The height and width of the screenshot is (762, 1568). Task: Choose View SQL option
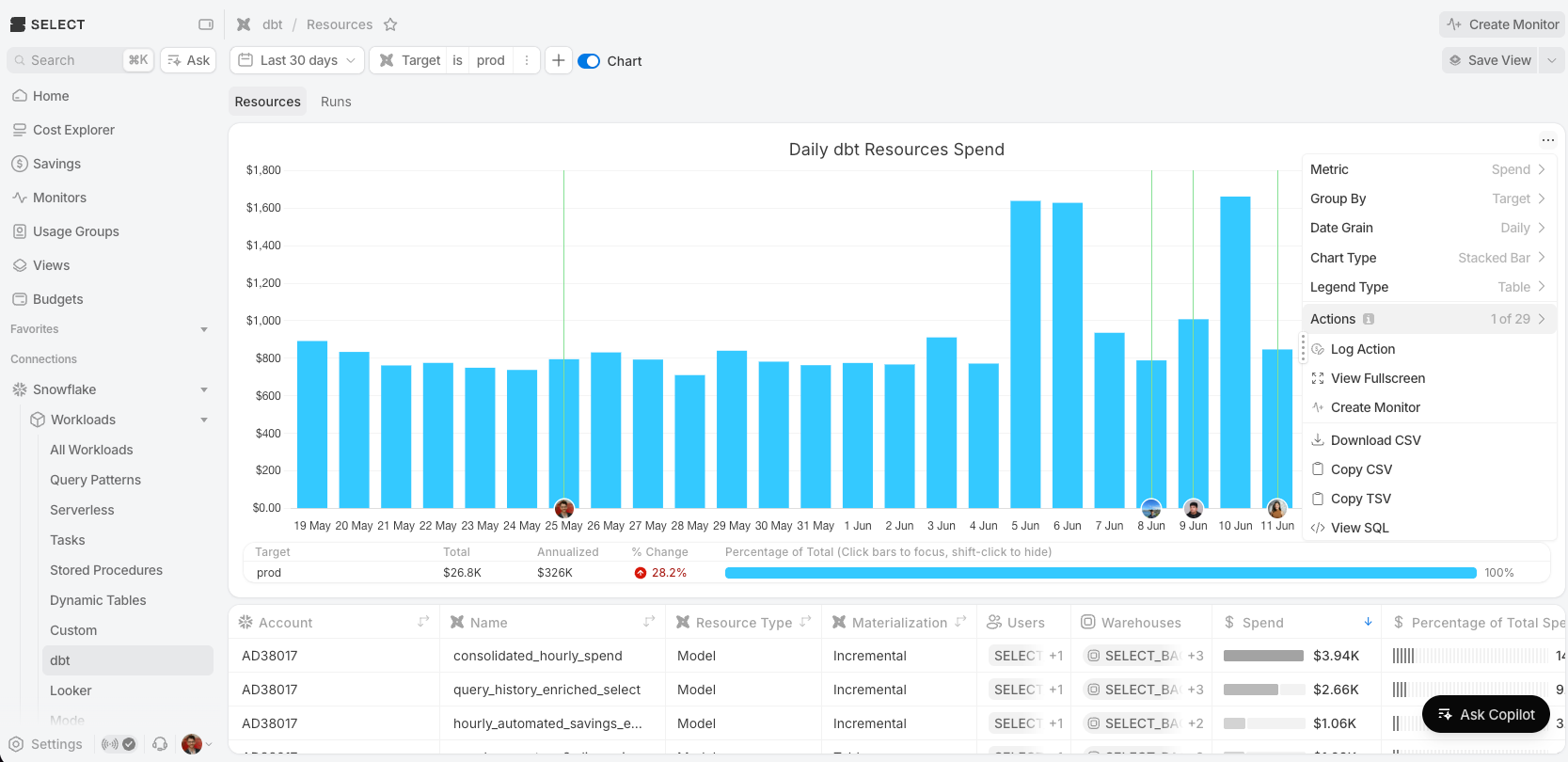click(x=1428, y=528)
